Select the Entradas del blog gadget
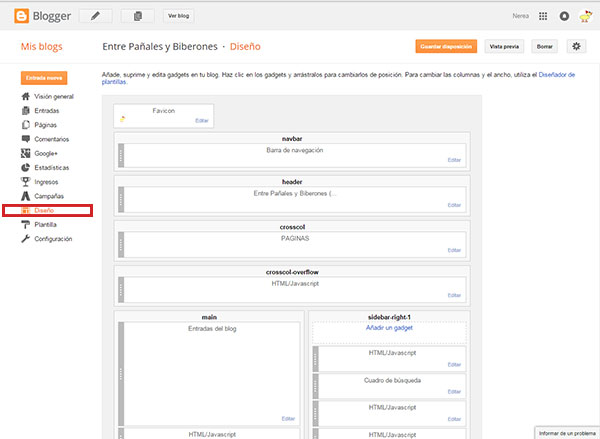Screen dimensions: 600x439 coord(209,374)
